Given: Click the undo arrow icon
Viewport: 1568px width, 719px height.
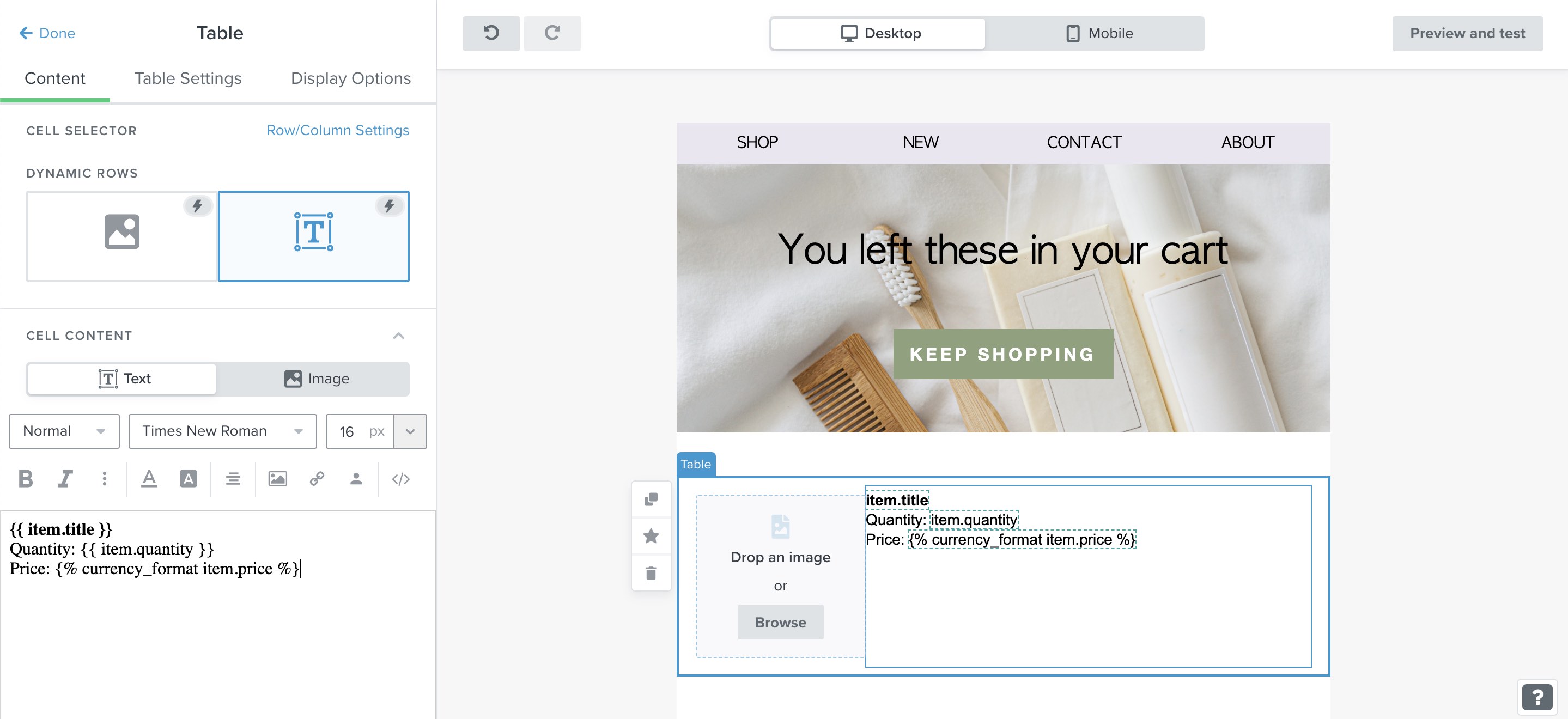Looking at the screenshot, I should click(x=490, y=33).
